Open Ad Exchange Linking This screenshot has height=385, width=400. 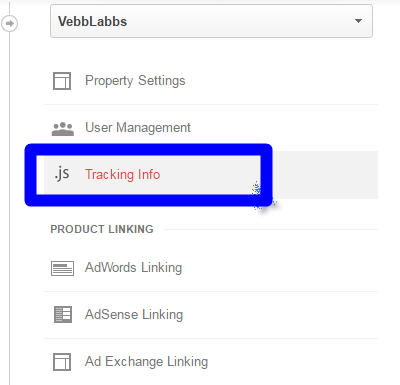coord(146,362)
